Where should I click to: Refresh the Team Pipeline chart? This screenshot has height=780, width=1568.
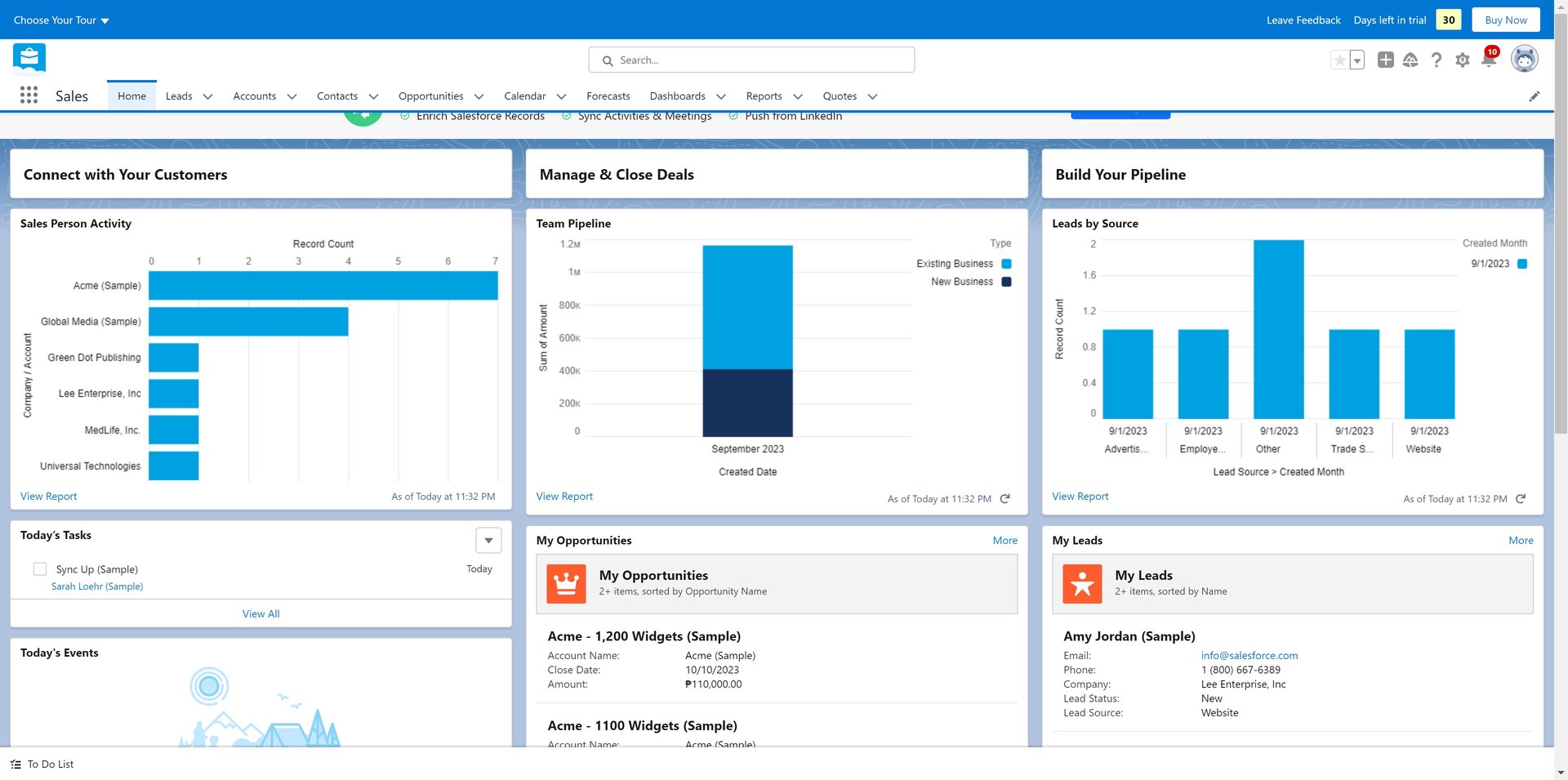click(x=1005, y=499)
